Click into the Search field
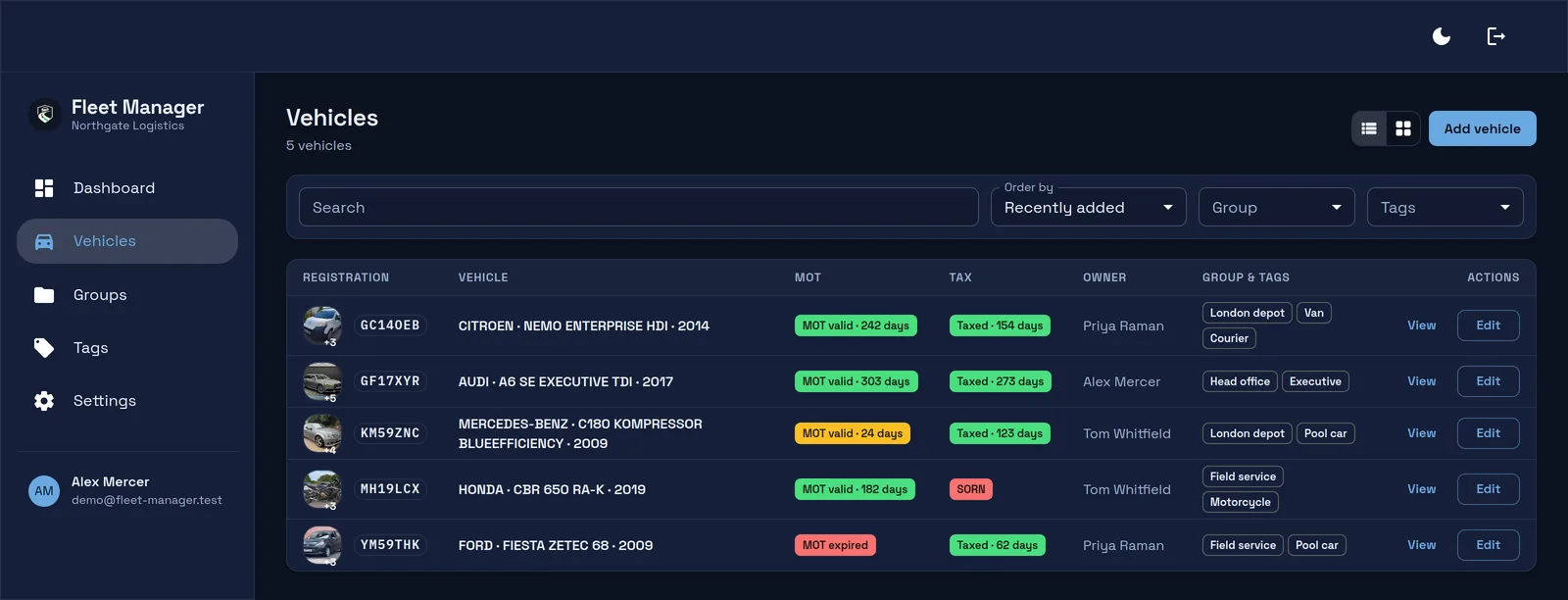Screen dimensions: 1568x600 (x=639, y=207)
